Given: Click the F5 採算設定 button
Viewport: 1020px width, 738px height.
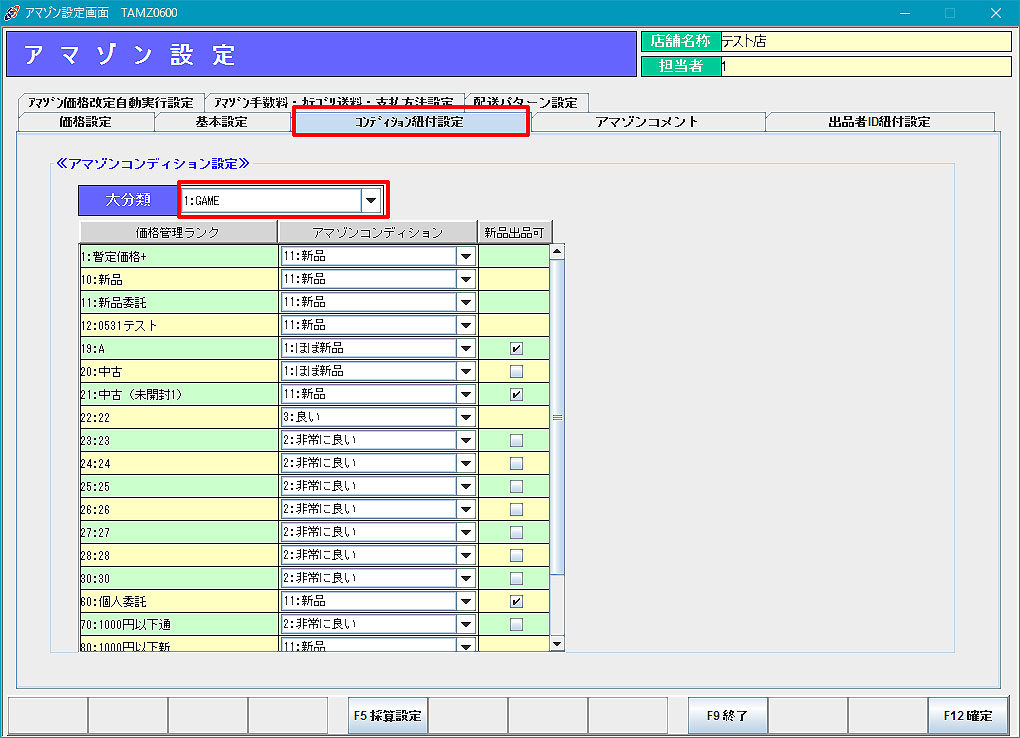Looking at the screenshot, I should [388, 716].
